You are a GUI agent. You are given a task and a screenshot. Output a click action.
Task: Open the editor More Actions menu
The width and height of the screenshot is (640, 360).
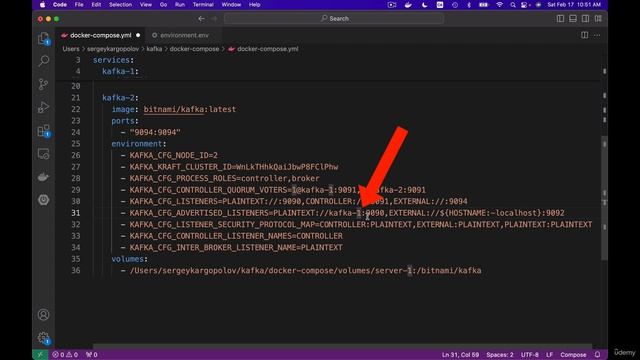597,36
